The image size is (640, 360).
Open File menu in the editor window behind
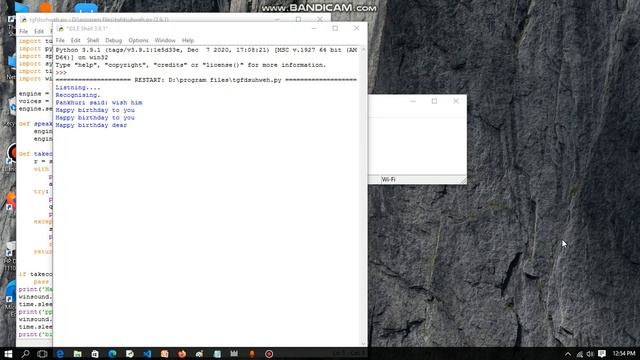24,31
